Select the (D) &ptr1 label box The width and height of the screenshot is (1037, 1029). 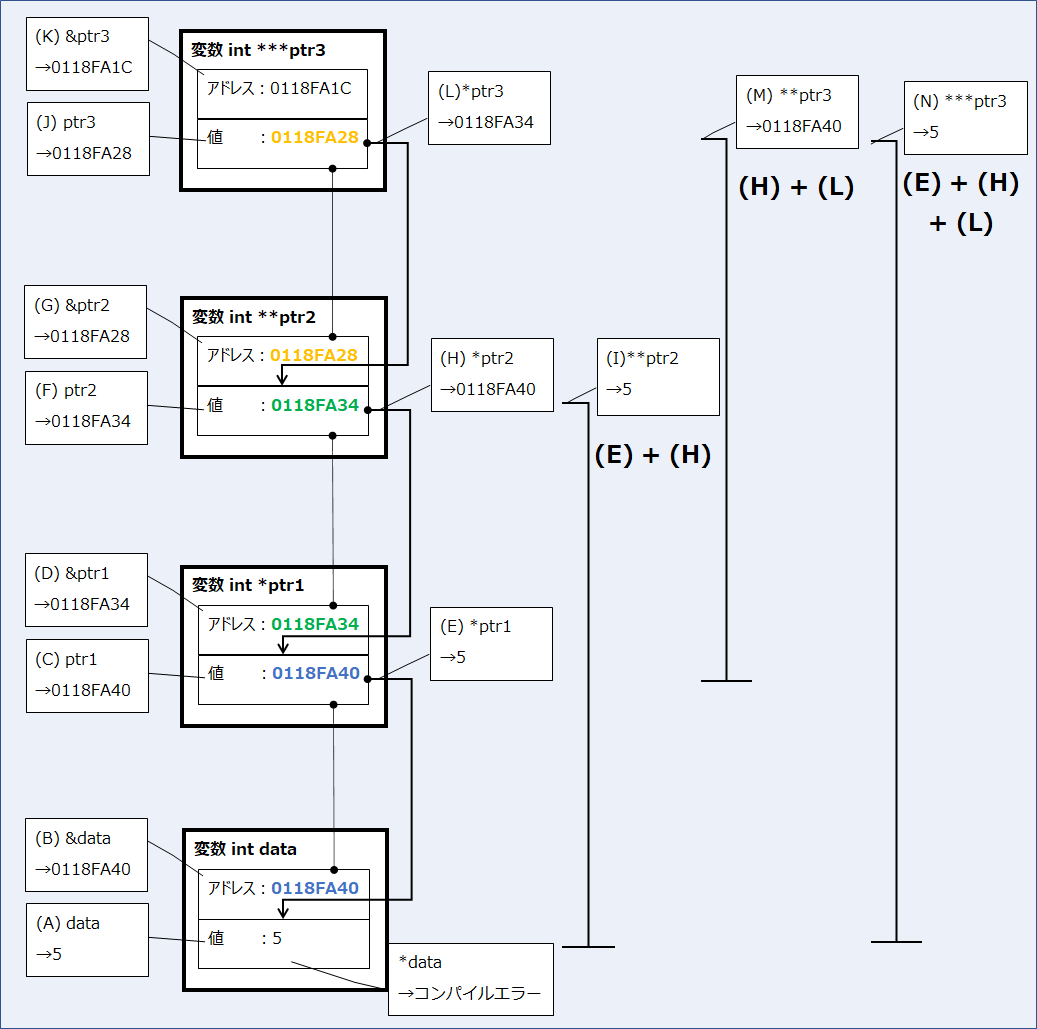(x=87, y=590)
